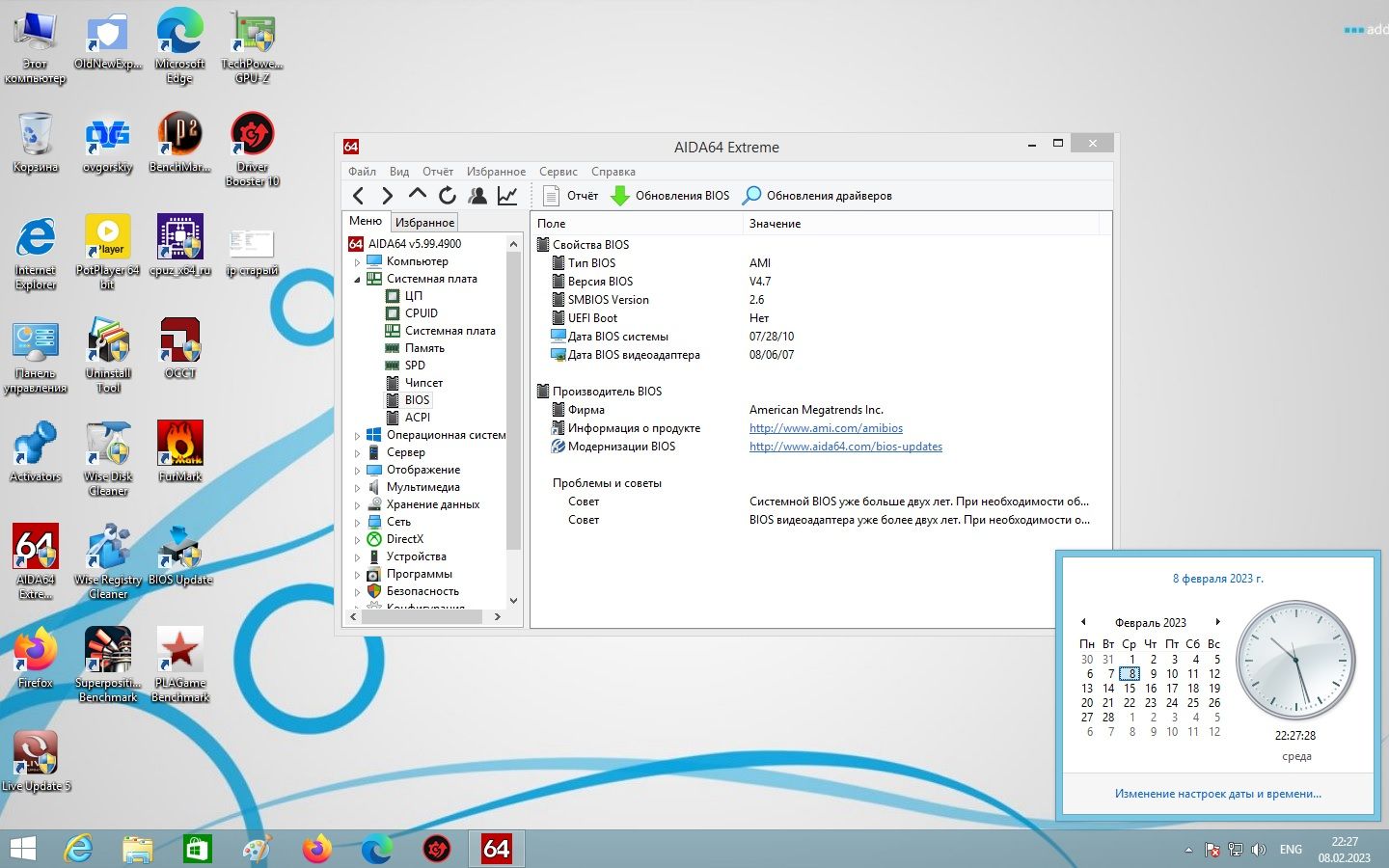
Task: Open OCCT desktop icon
Action: coord(180,348)
